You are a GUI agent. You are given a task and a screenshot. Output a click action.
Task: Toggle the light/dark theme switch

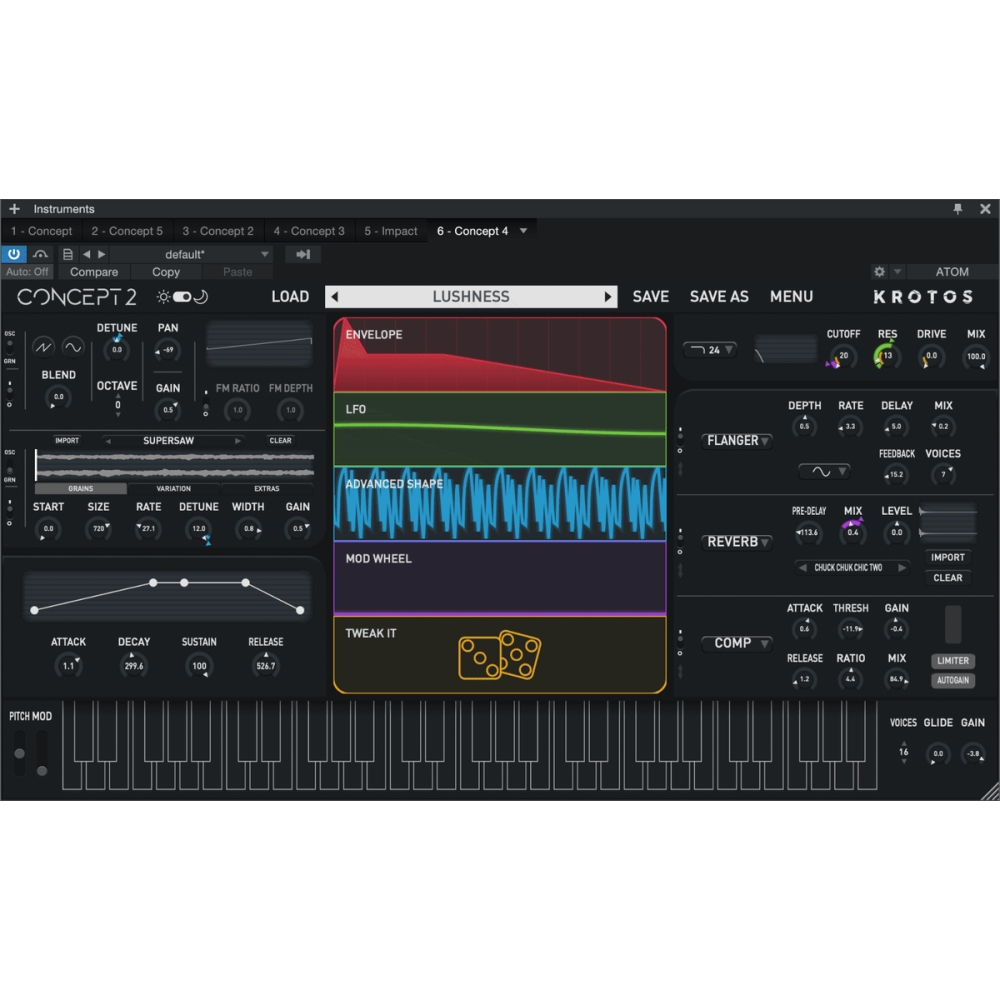coord(183,297)
